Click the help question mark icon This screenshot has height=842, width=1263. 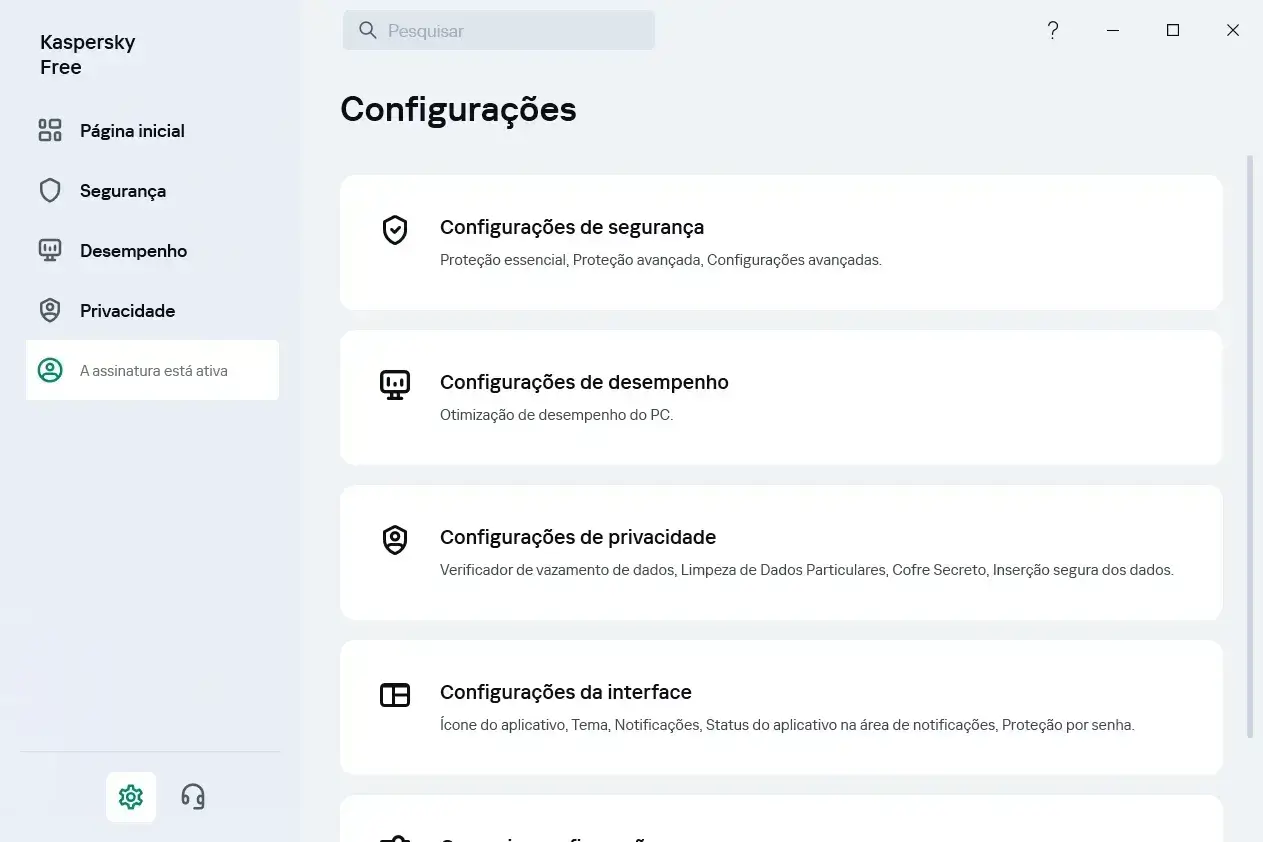1053,30
